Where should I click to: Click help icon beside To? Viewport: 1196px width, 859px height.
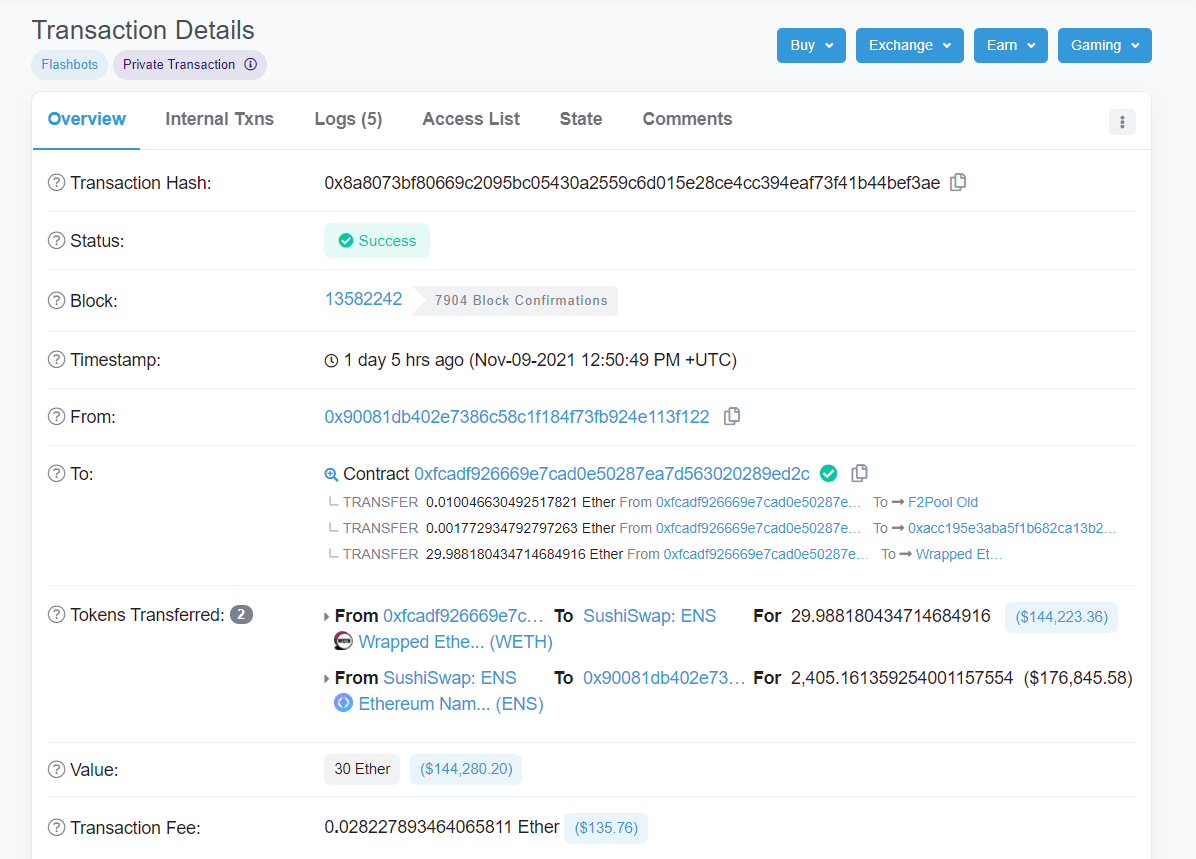click(x=56, y=473)
